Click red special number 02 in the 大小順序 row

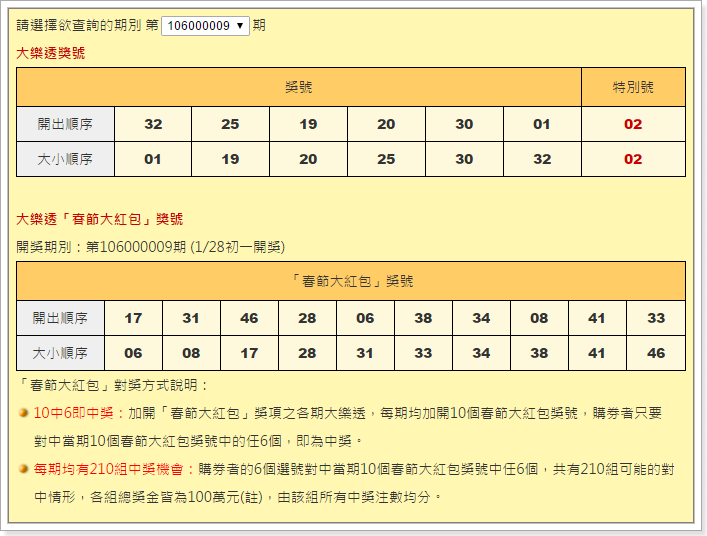[633, 159]
